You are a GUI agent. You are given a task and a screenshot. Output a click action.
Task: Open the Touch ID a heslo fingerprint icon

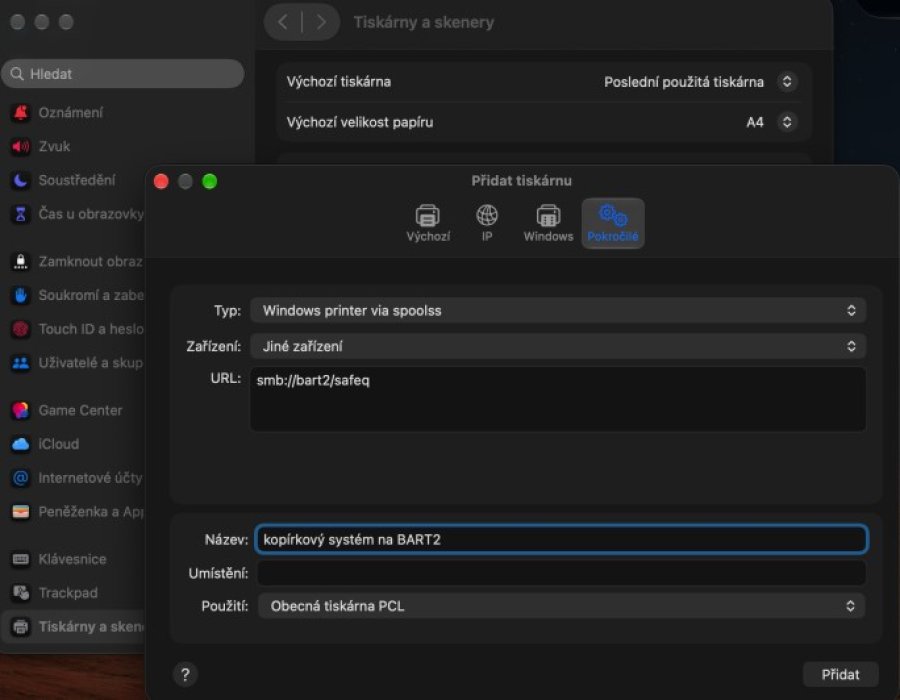[21, 329]
